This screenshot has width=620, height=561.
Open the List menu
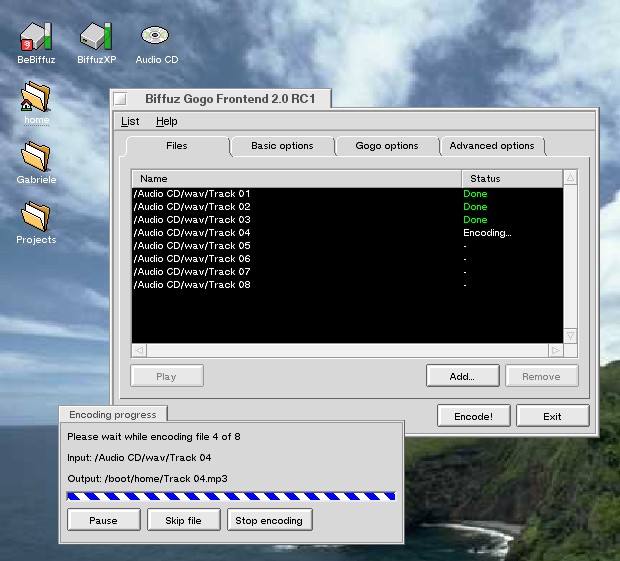(130, 121)
